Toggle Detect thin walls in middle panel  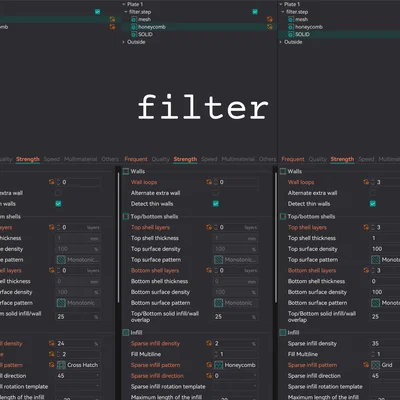click(216, 204)
